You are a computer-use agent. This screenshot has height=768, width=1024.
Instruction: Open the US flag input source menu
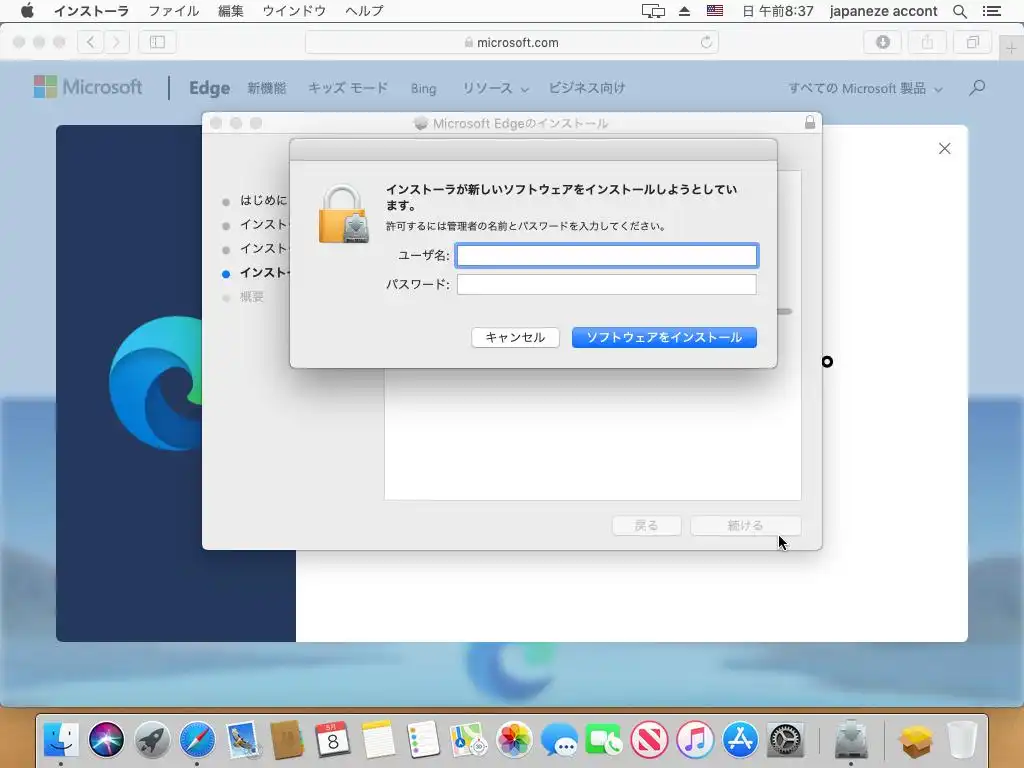(x=715, y=11)
